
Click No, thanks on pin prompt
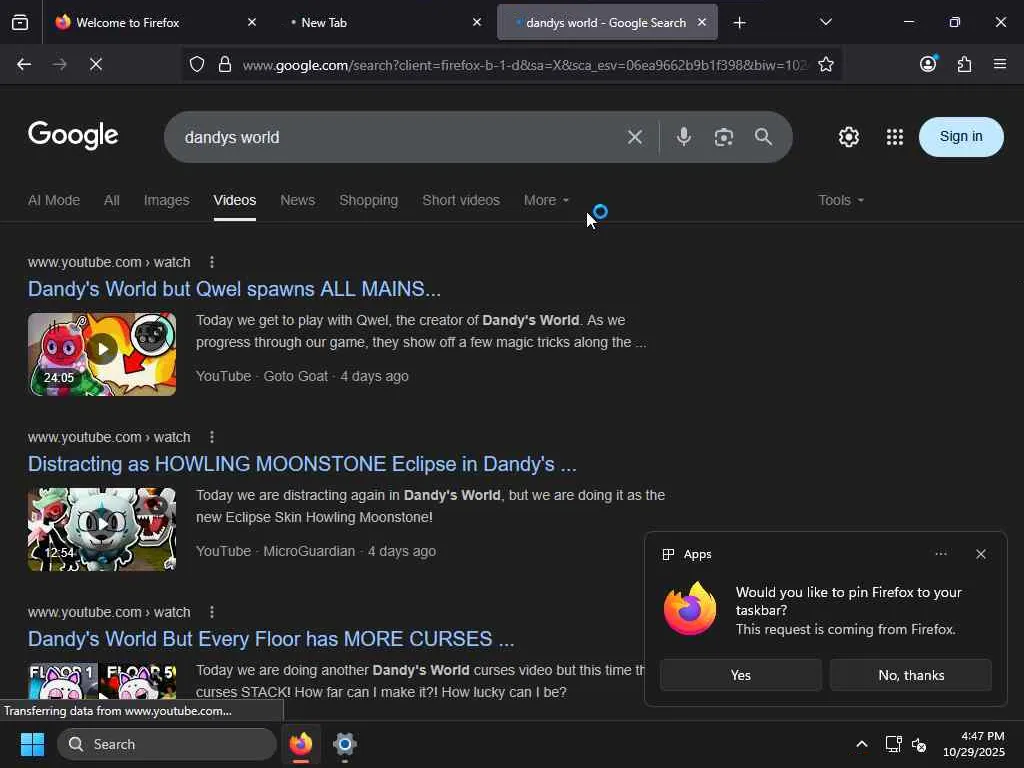coord(911,675)
